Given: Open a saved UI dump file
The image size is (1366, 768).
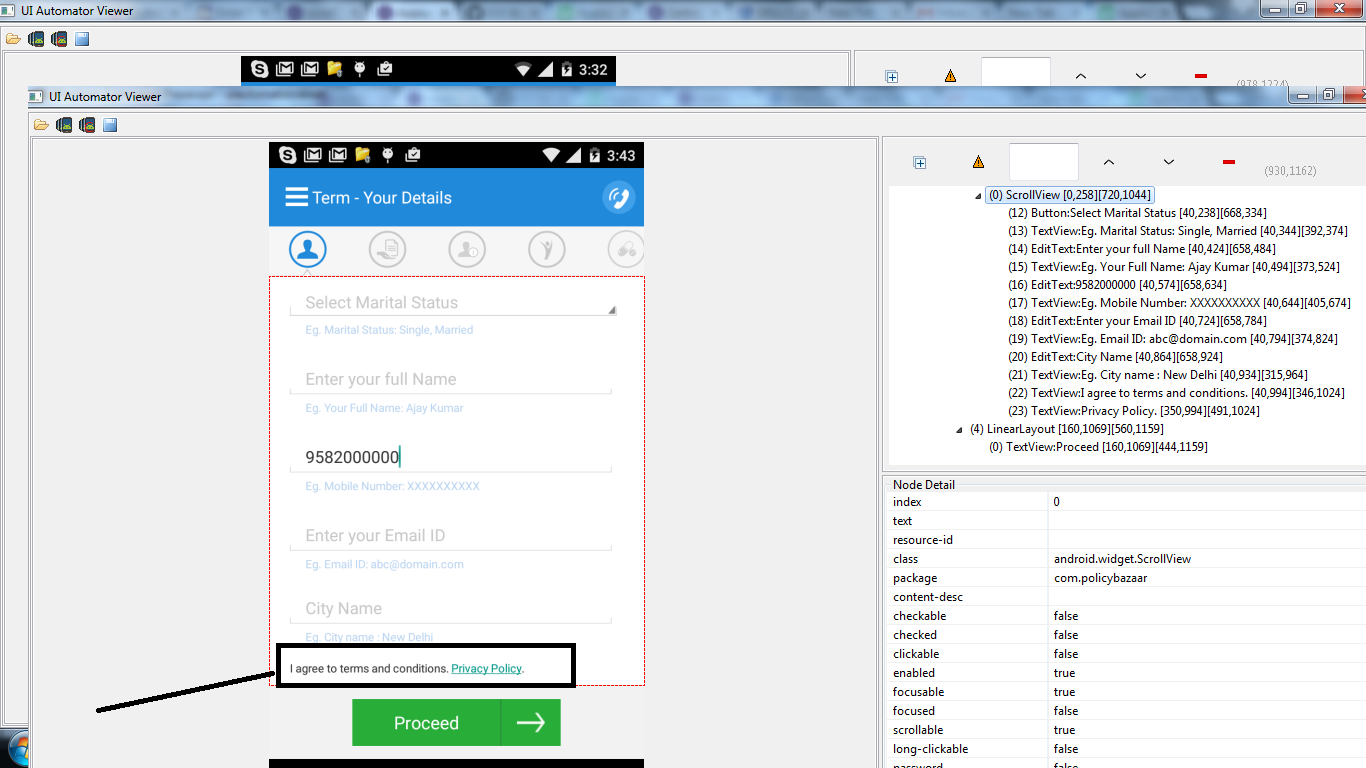Looking at the screenshot, I should click(x=41, y=124).
